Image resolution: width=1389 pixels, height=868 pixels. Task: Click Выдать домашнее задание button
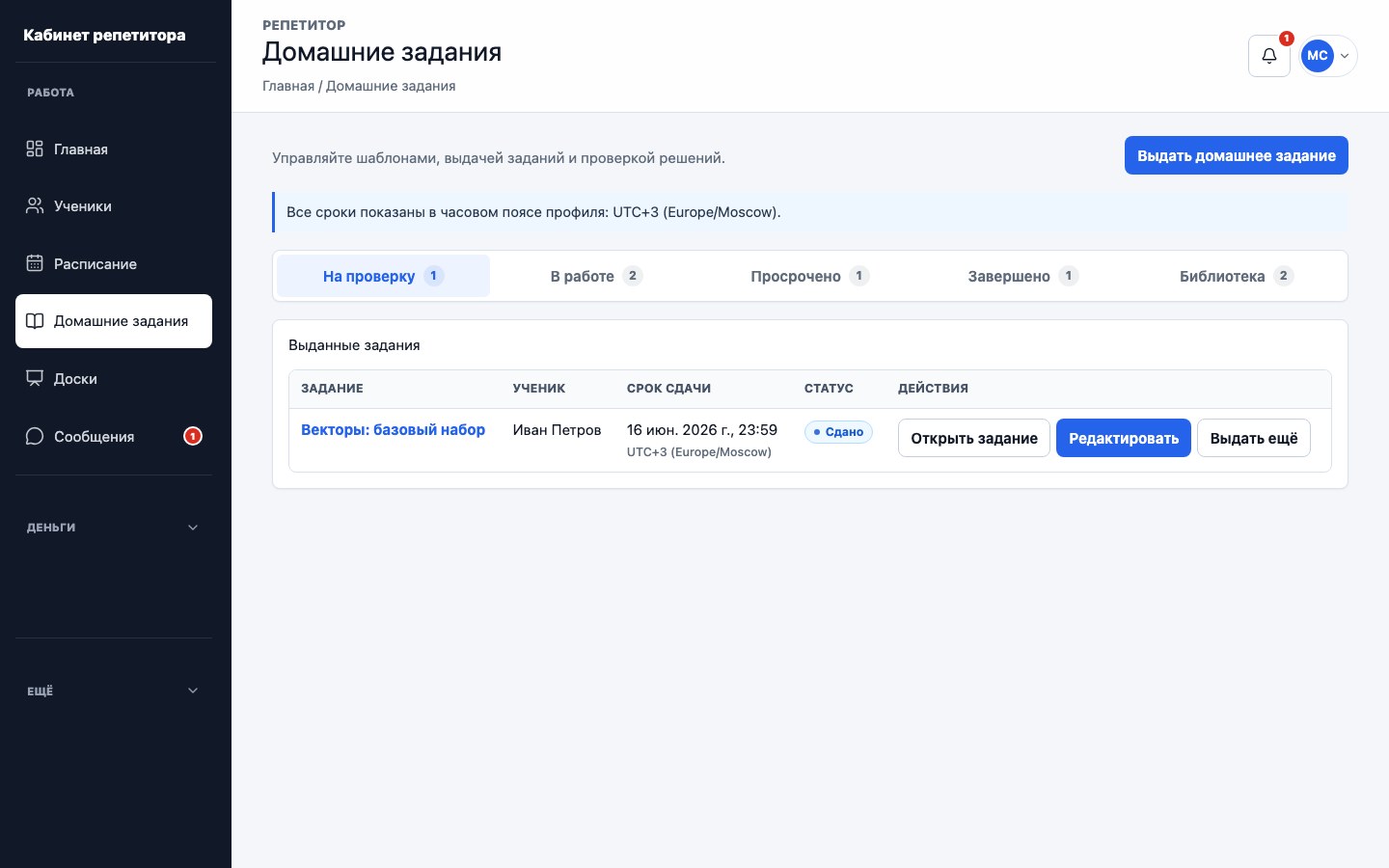pyautogui.click(x=1237, y=155)
